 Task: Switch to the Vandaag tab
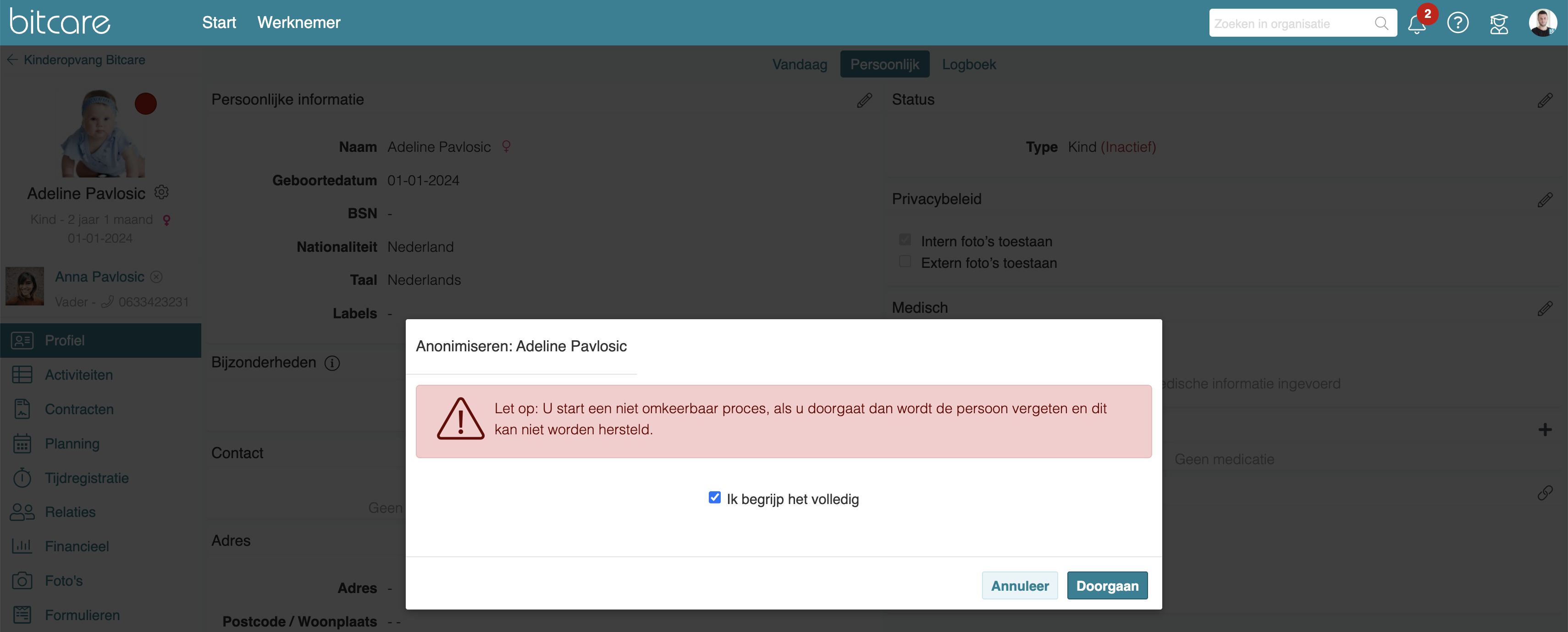(799, 65)
